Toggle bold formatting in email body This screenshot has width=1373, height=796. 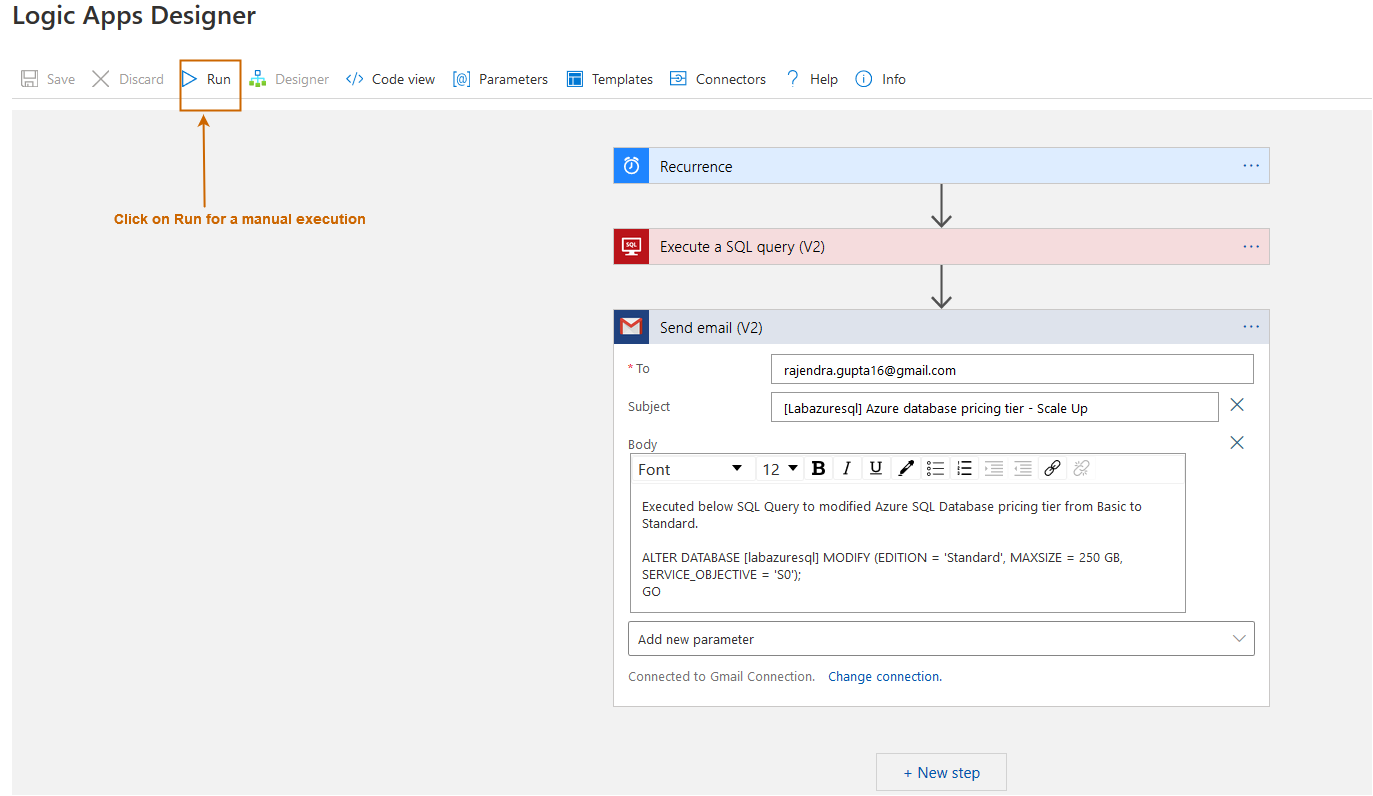[818, 468]
